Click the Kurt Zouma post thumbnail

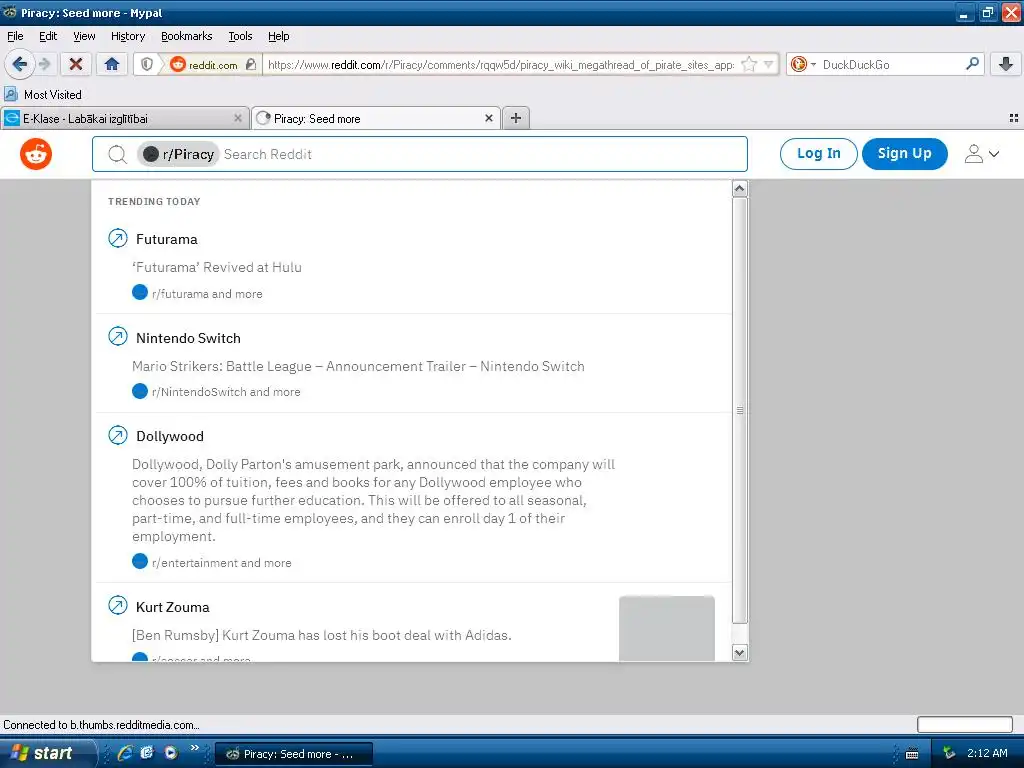[x=667, y=628]
